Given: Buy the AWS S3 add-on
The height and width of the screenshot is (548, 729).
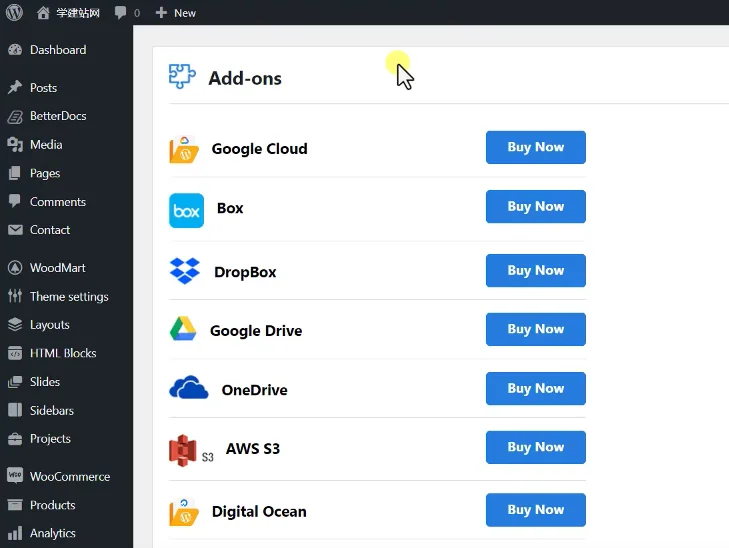Looking at the screenshot, I should click(536, 447).
